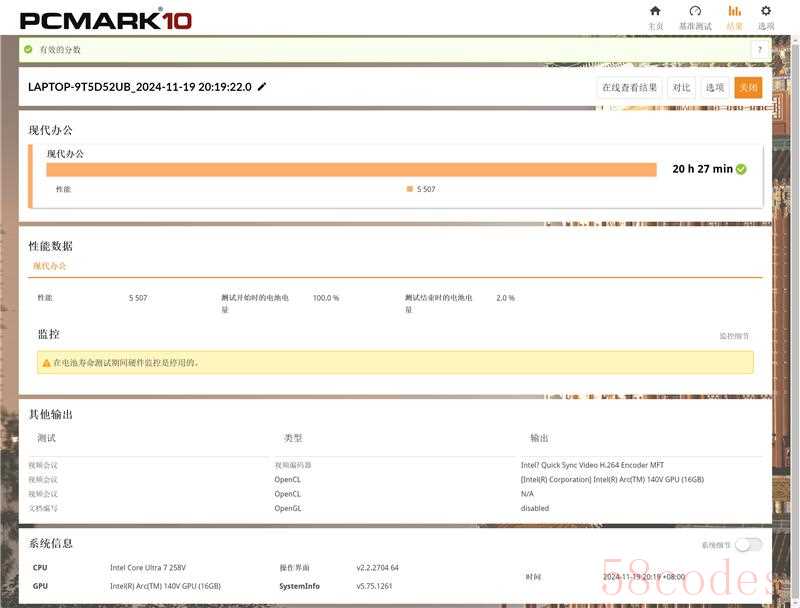Click the yellow warning triangle icon

tap(46, 362)
